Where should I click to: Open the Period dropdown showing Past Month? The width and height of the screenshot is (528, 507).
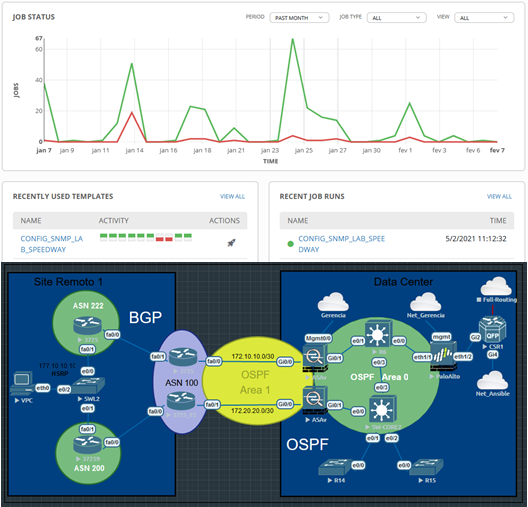pos(299,18)
